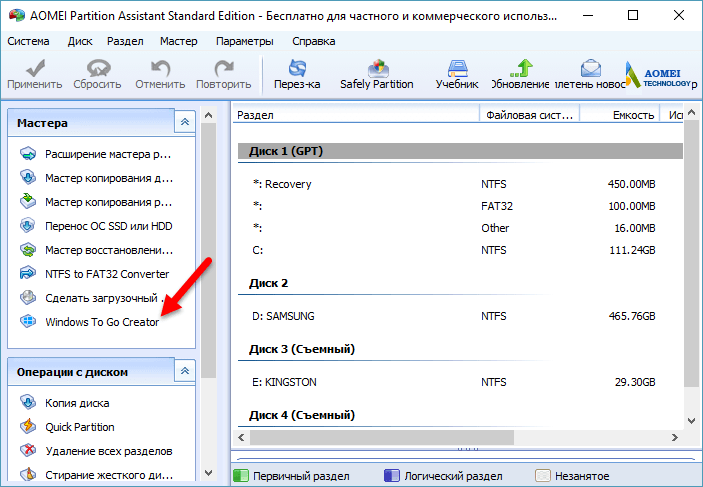
Task: Click the Копия диска icon
Action: point(28,403)
